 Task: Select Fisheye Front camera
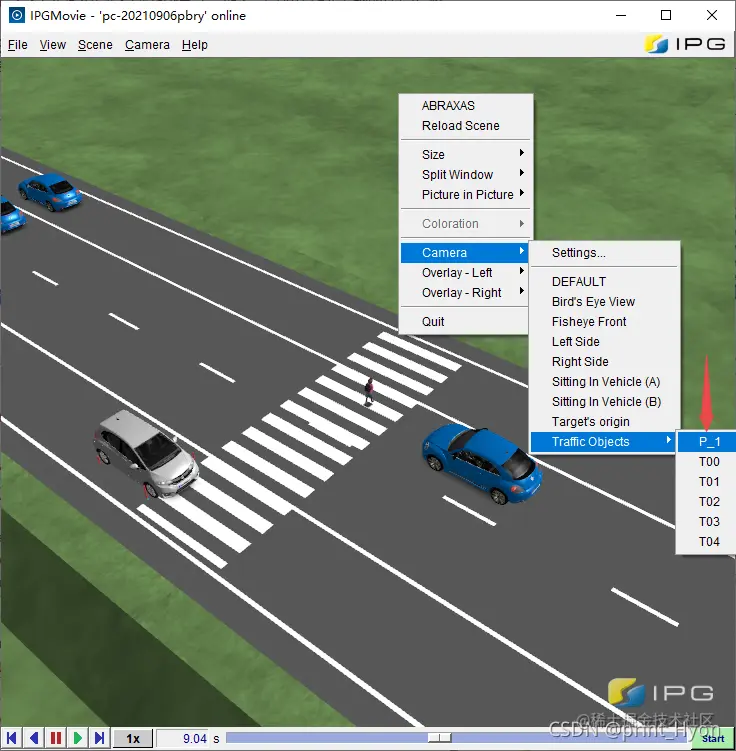(x=605, y=321)
